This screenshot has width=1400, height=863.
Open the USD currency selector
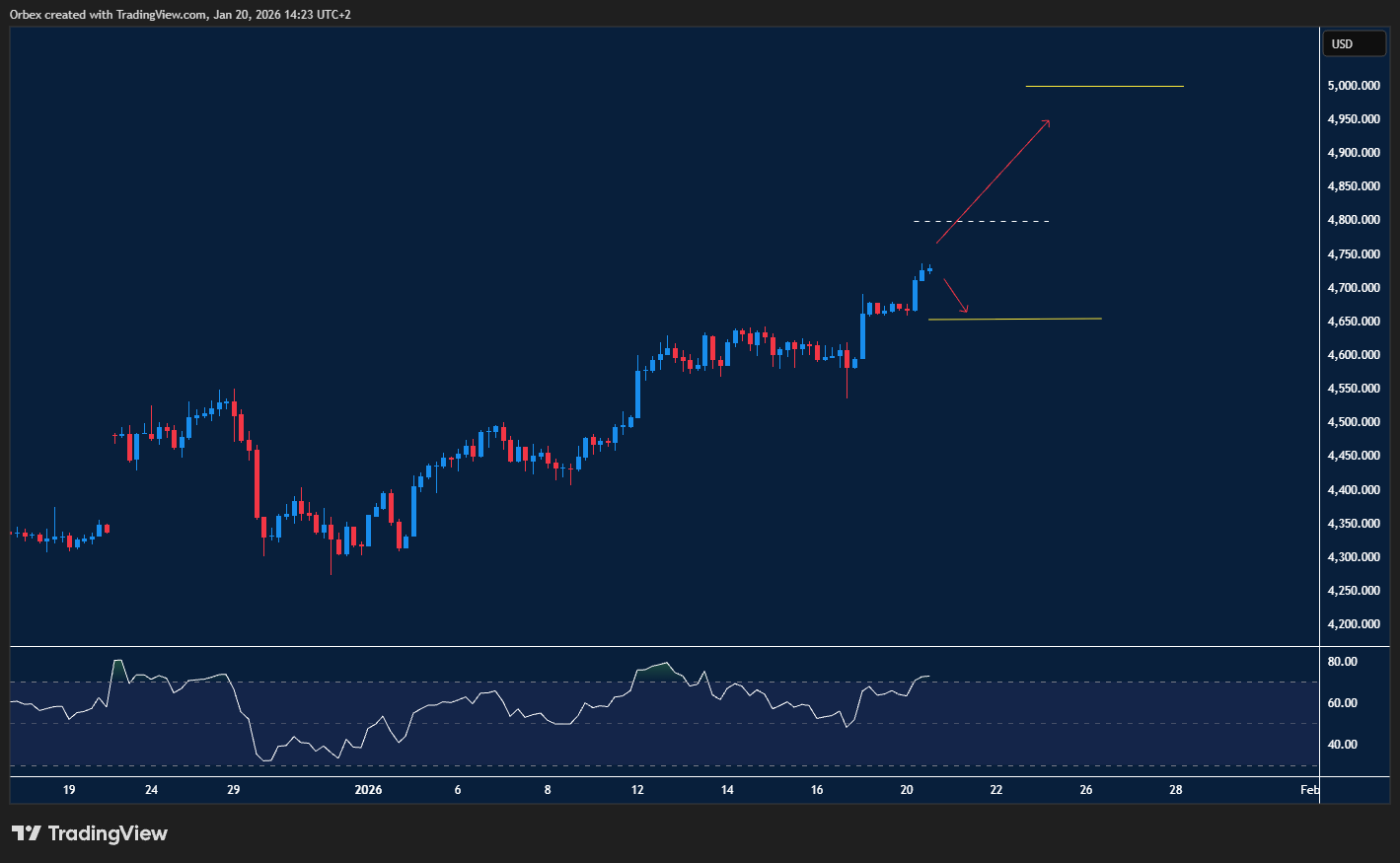[1354, 43]
